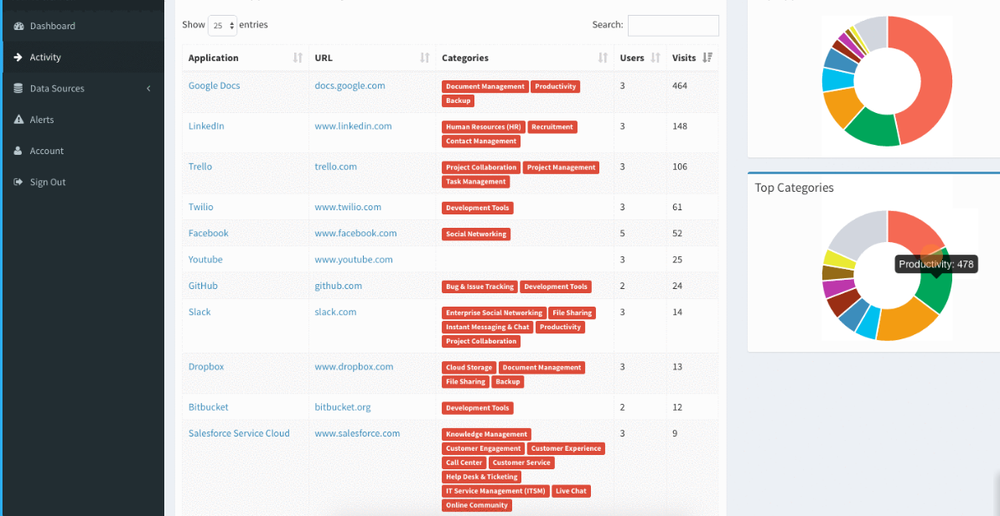Image resolution: width=1000 pixels, height=516 pixels.
Task: Click Human Resources (HR) tag
Action: point(483,128)
